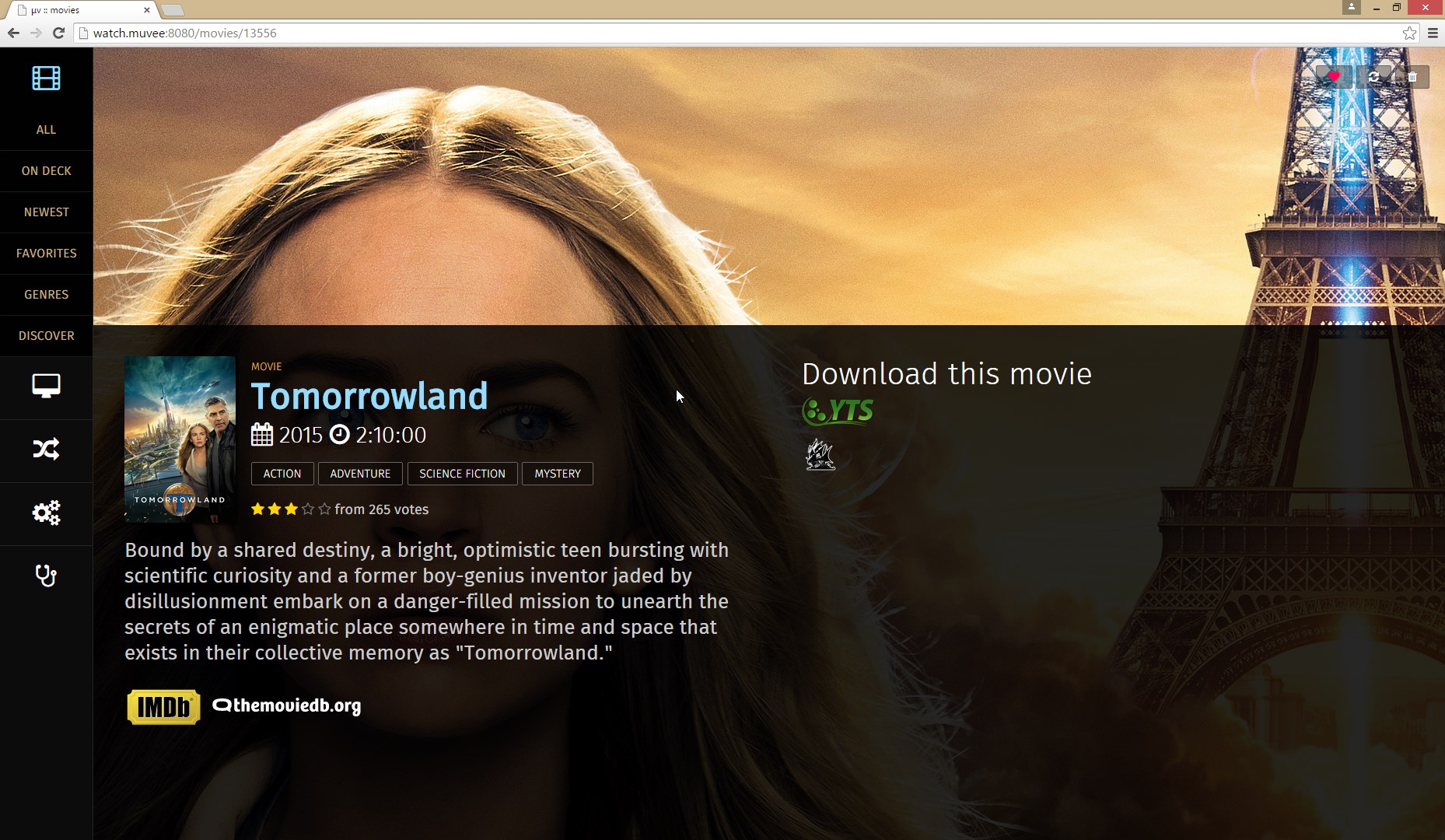Toggle the heart favorite button
Image resolution: width=1445 pixels, height=840 pixels.
coord(1334,76)
